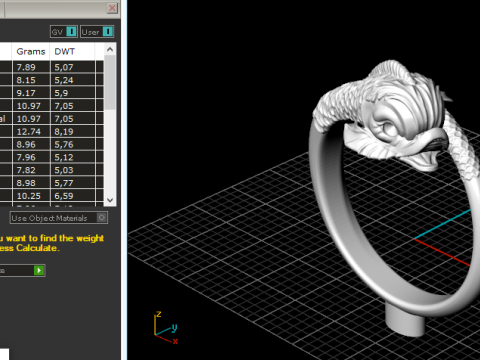Select the 8,19 DWT cell
The image size is (480, 360).
point(72,132)
